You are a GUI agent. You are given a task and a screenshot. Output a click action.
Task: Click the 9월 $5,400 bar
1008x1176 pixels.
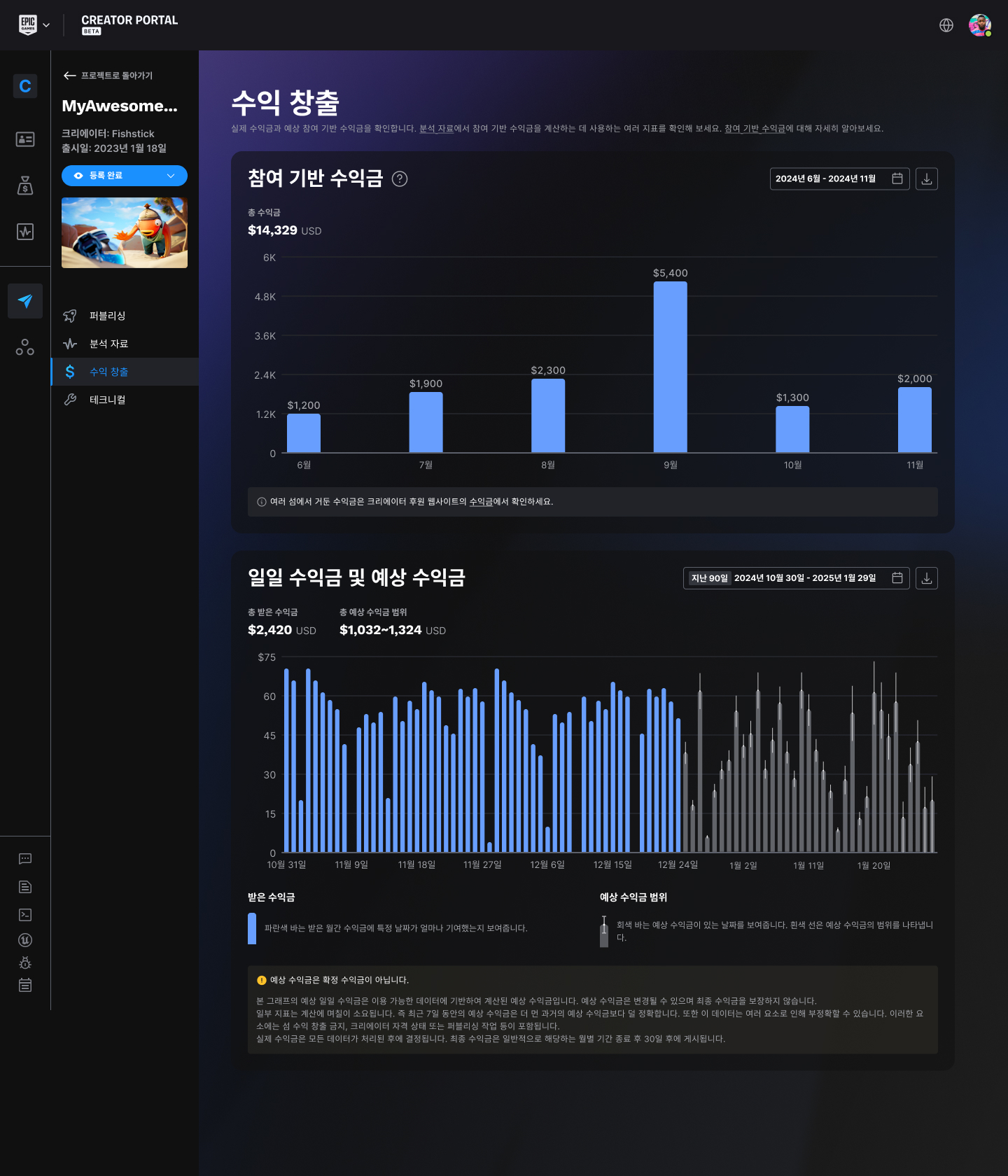tap(671, 367)
